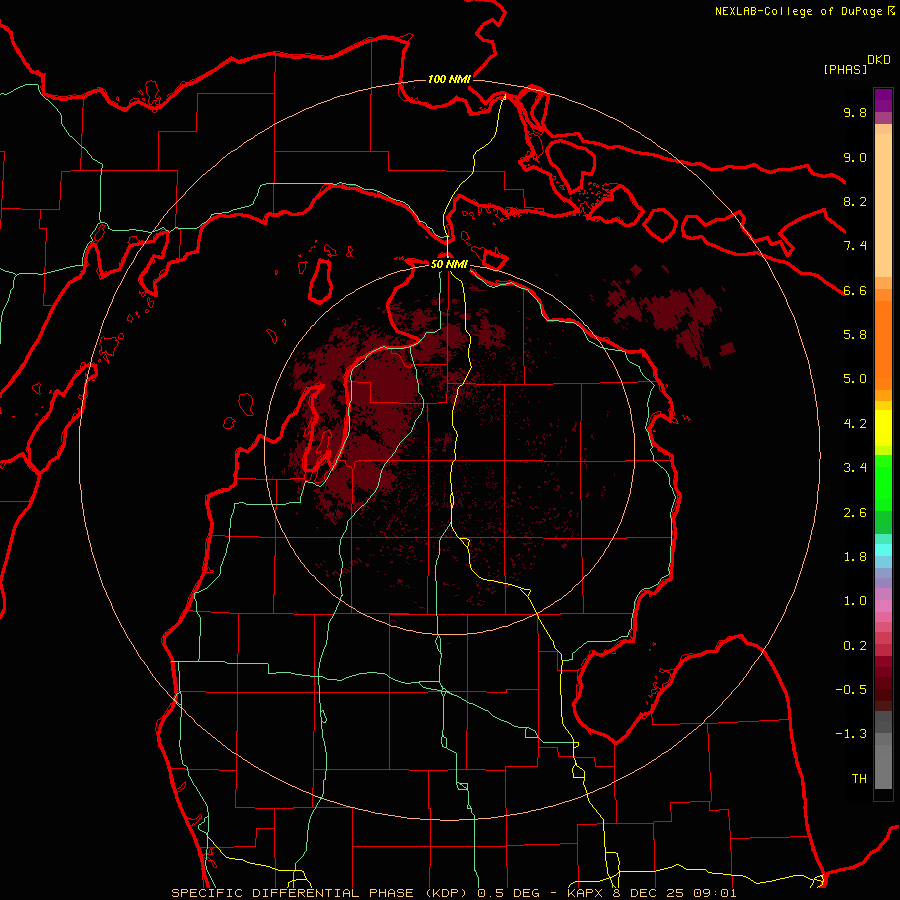Click the 0.2 scale value
Screen dimensions: 900x900
coord(855,646)
